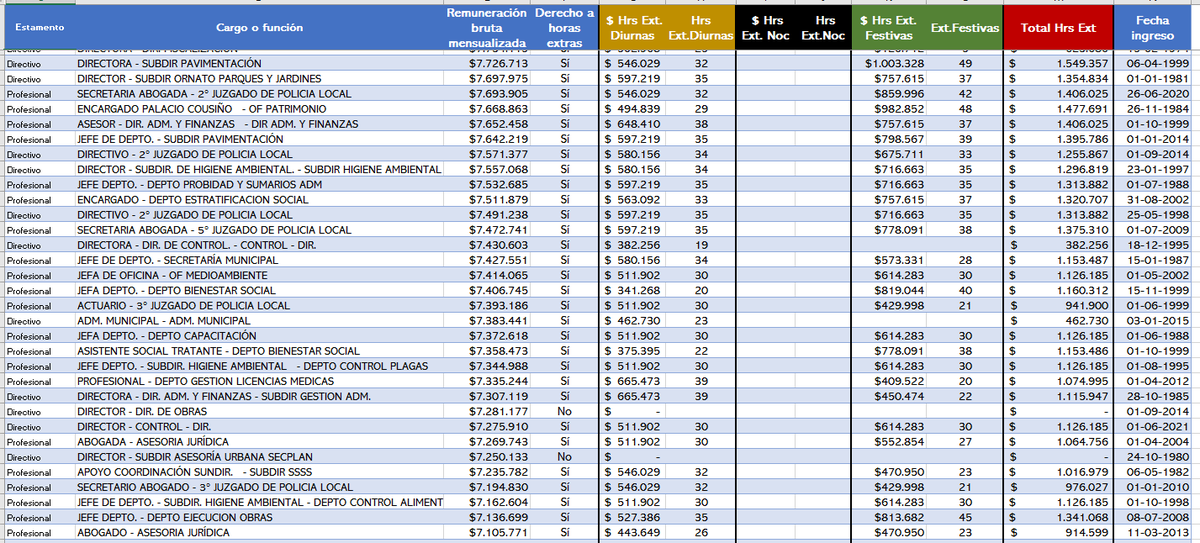Click the '$ Hrs Ext. Diurnas' header
The image size is (1200, 543).
tap(631, 27)
